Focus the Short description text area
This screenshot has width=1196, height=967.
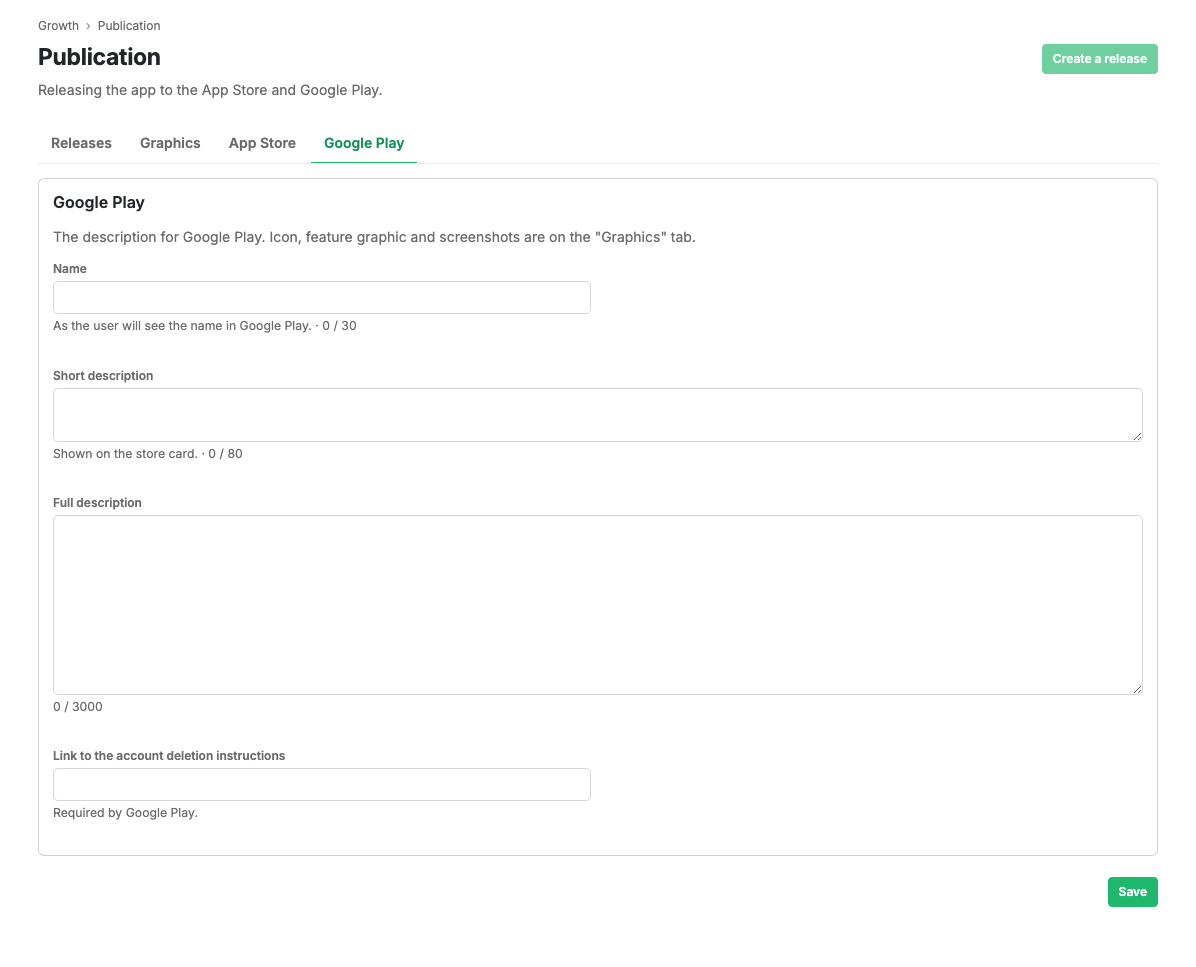click(598, 415)
